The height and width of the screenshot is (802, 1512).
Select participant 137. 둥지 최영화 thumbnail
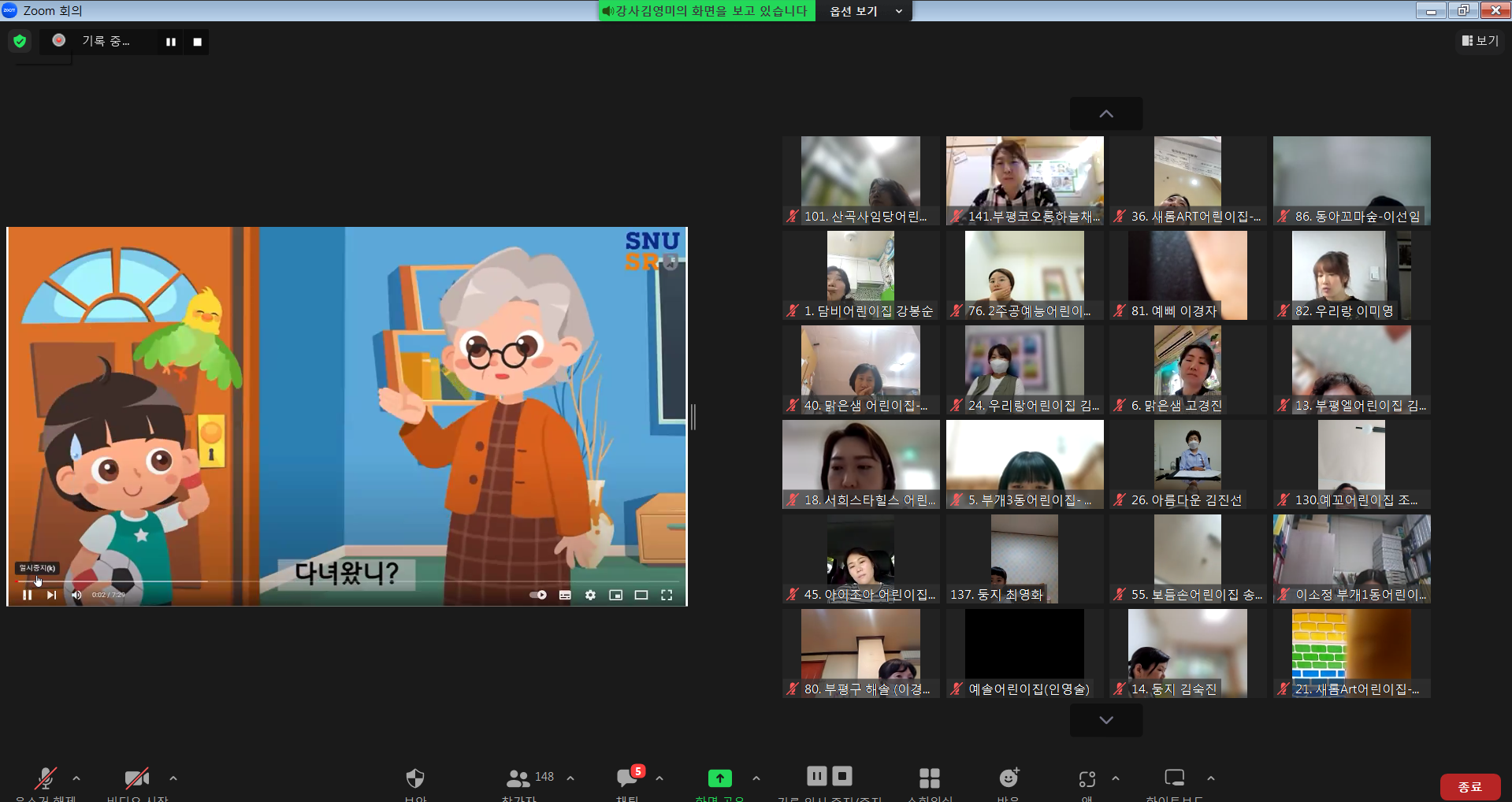click(1024, 559)
